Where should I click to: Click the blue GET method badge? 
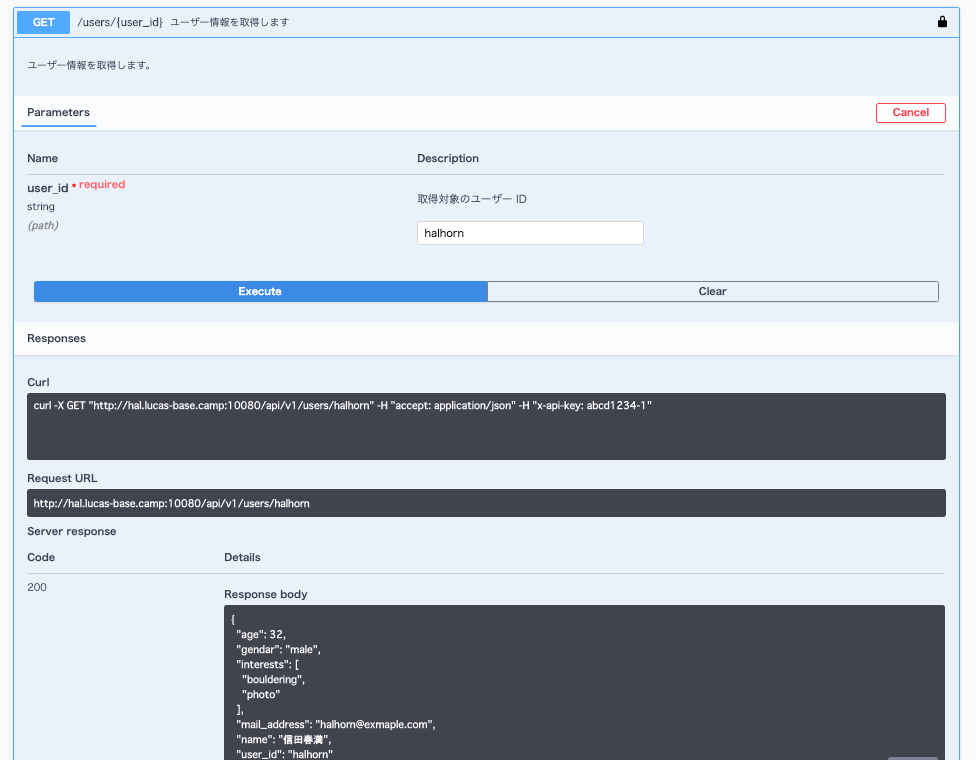43,21
